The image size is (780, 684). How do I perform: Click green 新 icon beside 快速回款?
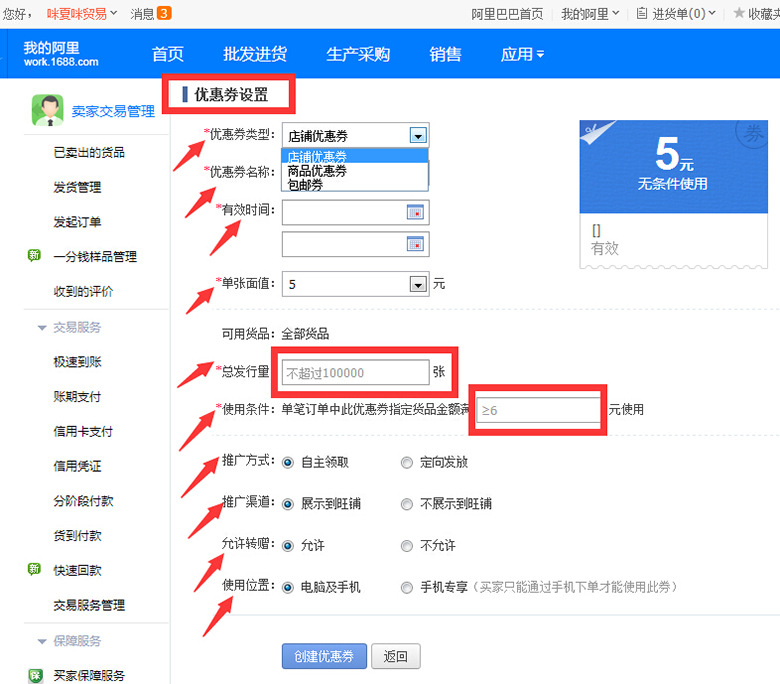[34, 570]
